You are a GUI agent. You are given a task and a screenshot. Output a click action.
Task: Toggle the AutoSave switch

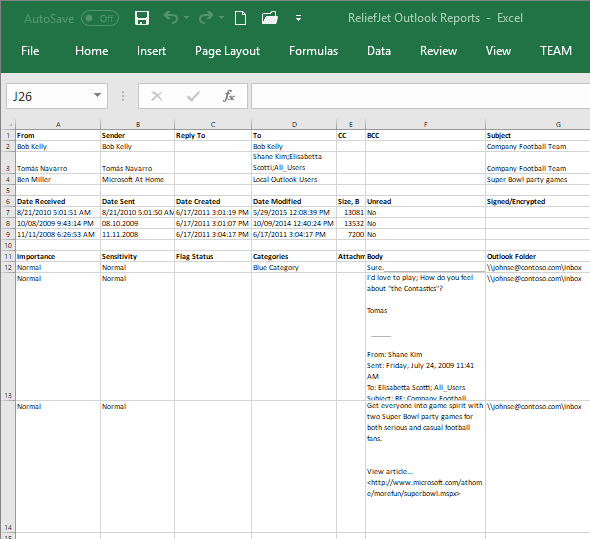[x=100, y=18]
